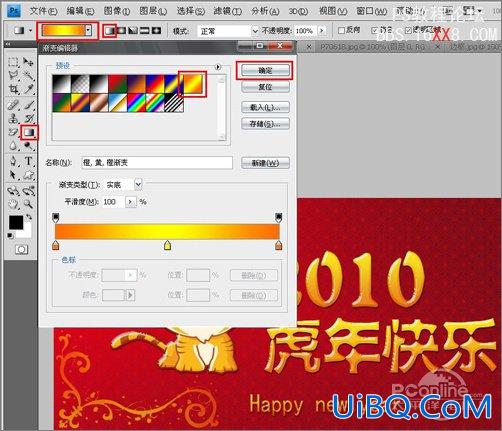Open the 不透明度 opacity slider arrow
502x431 pixels.
tap(322, 31)
